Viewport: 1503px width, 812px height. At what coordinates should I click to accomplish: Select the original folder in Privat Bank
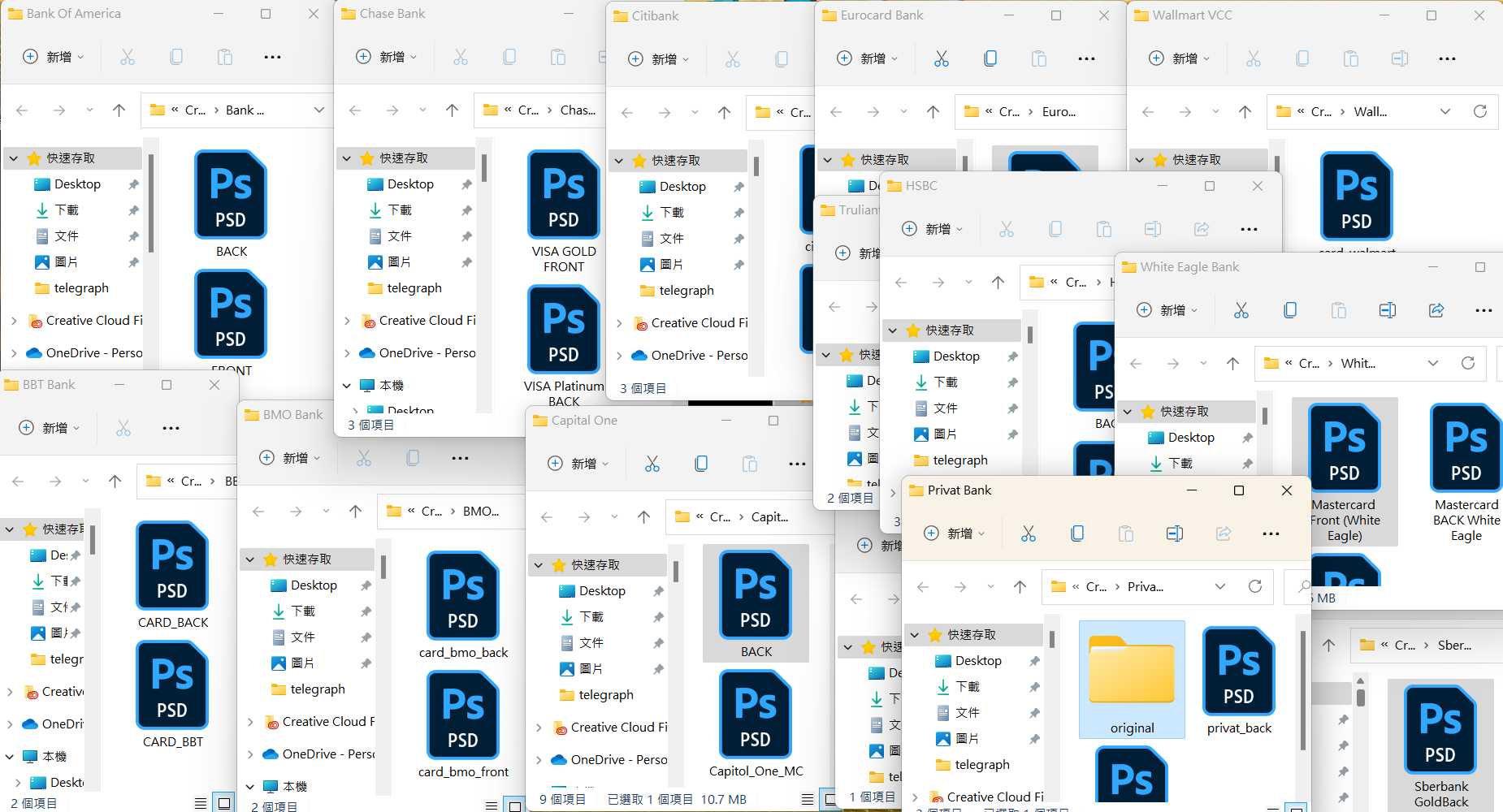point(1132,680)
